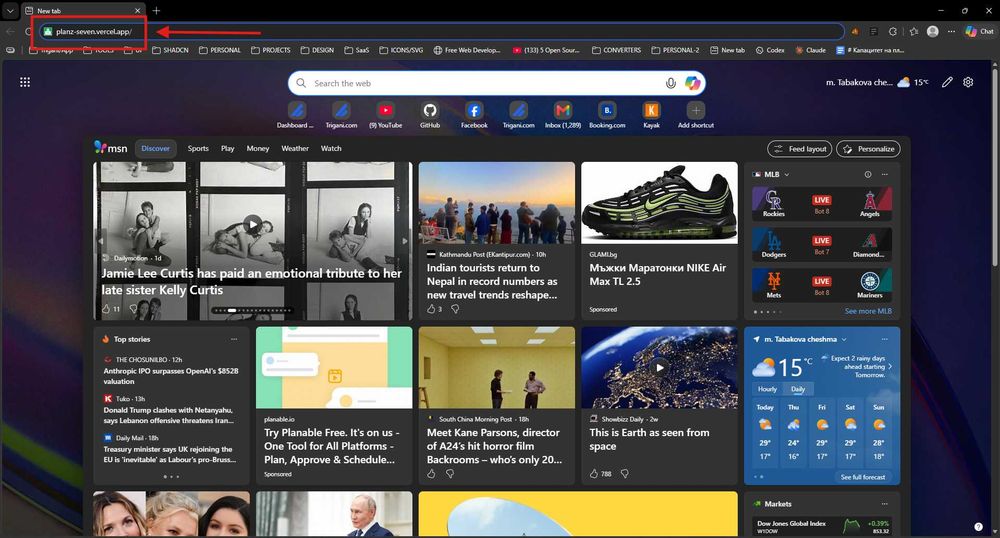Switch weather forecast to Hourly
The width and height of the screenshot is (1000, 538).
pyautogui.click(x=767, y=389)
